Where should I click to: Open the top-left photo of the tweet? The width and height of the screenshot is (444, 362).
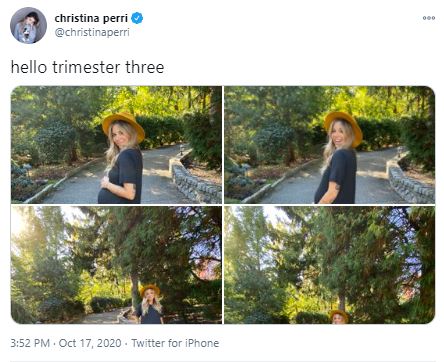tap(116, 145)
